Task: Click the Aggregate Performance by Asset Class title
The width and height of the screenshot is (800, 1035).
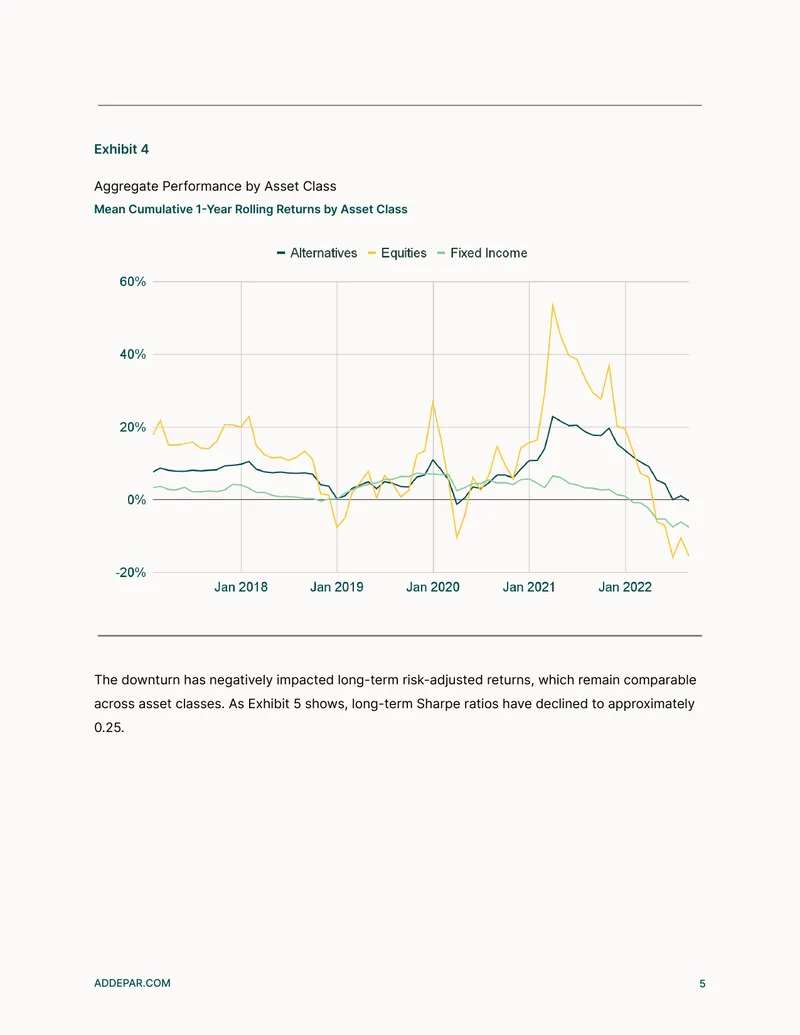Action: [x=215, y=186]
